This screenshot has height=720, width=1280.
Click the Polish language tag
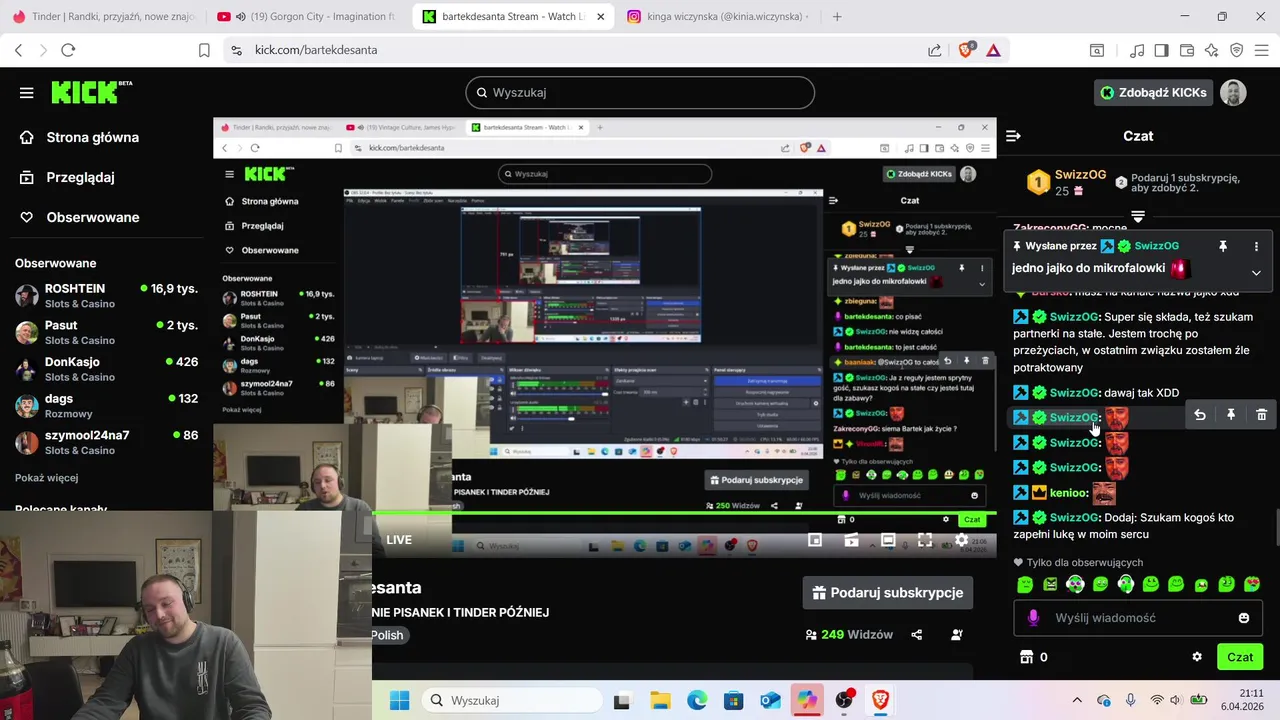click(x=387, y=635)
